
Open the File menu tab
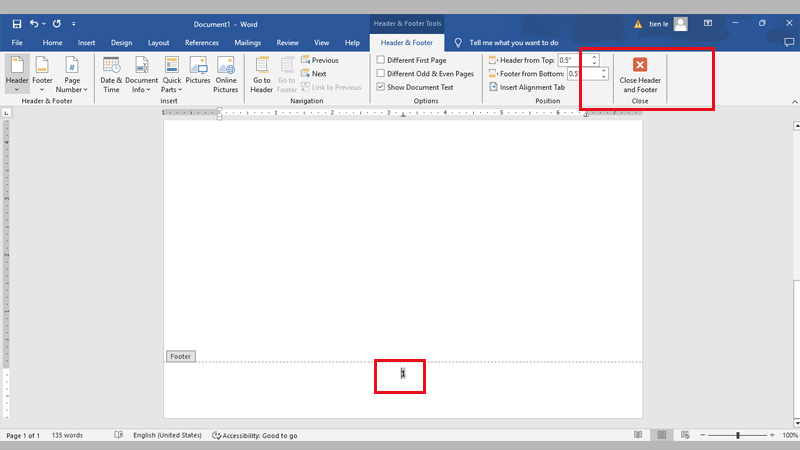point(17,43)
